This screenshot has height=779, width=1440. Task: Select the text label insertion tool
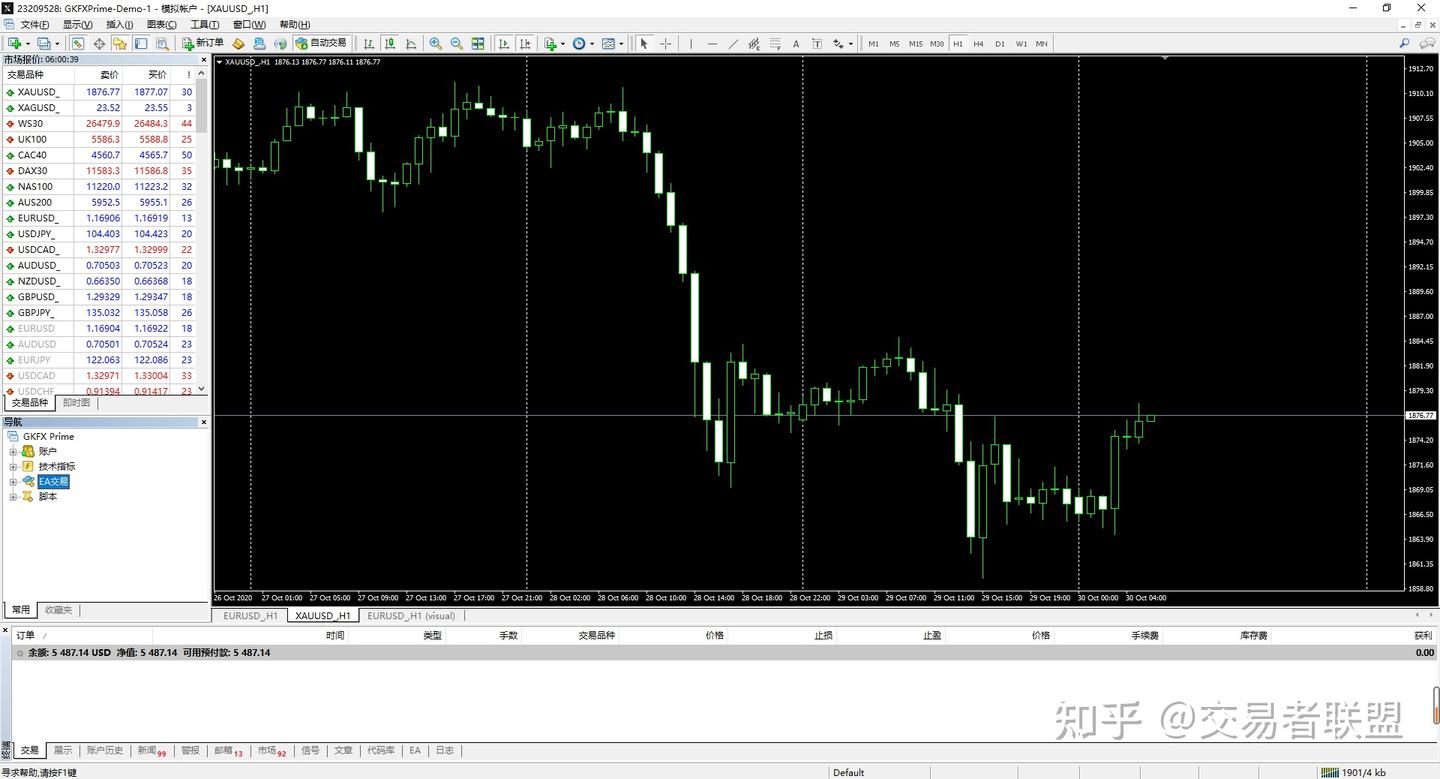[x=818, y=43]
